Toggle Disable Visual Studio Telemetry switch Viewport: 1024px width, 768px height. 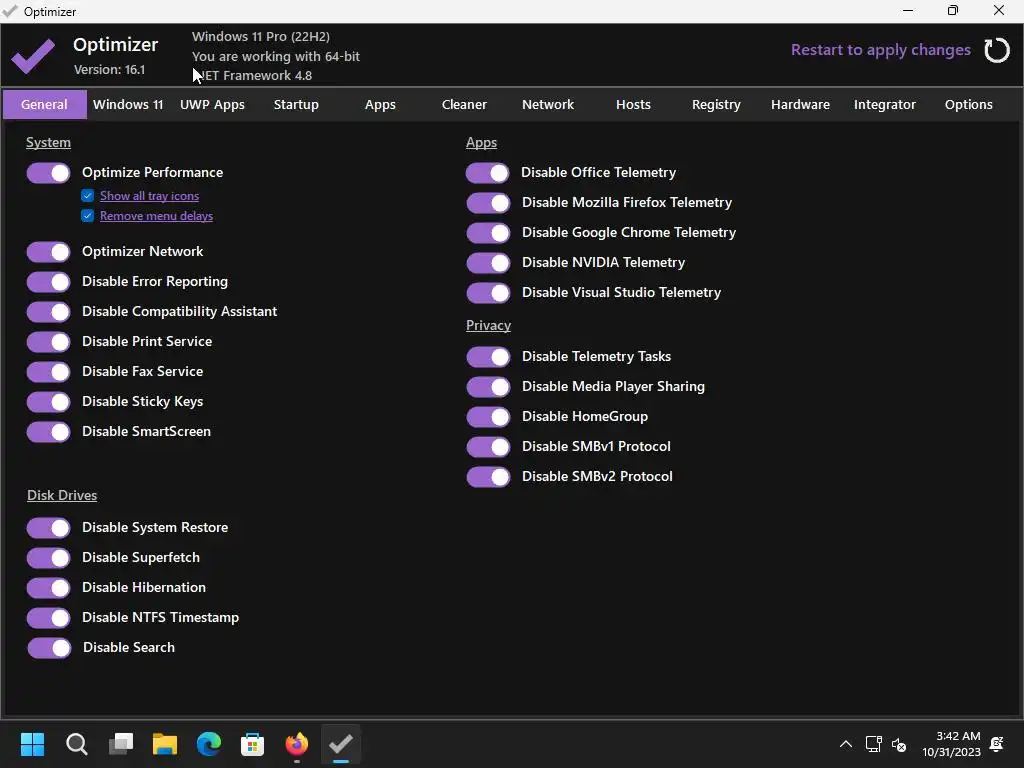tap(488, 293)
